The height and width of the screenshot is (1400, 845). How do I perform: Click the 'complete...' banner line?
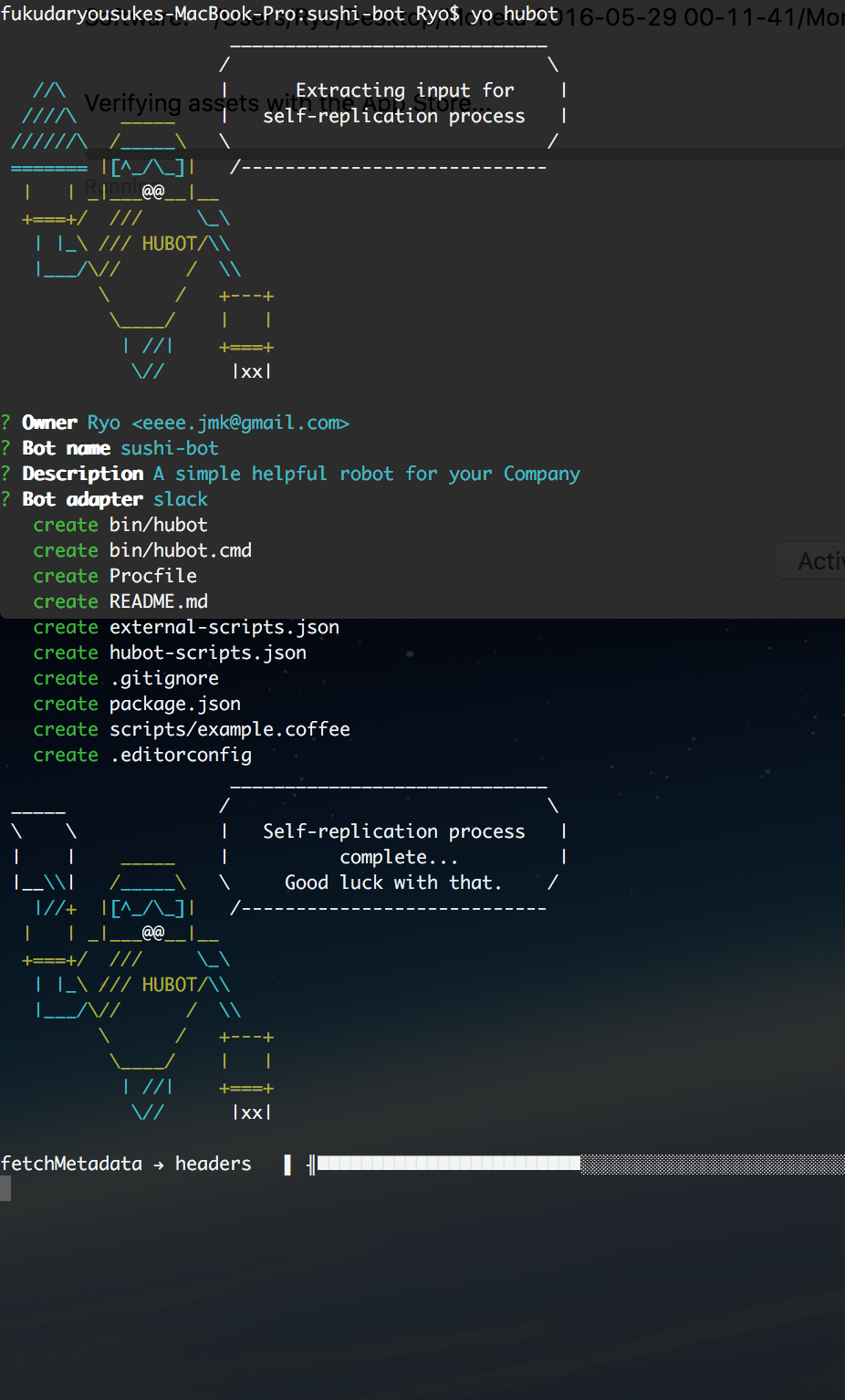tap(399, 857)
